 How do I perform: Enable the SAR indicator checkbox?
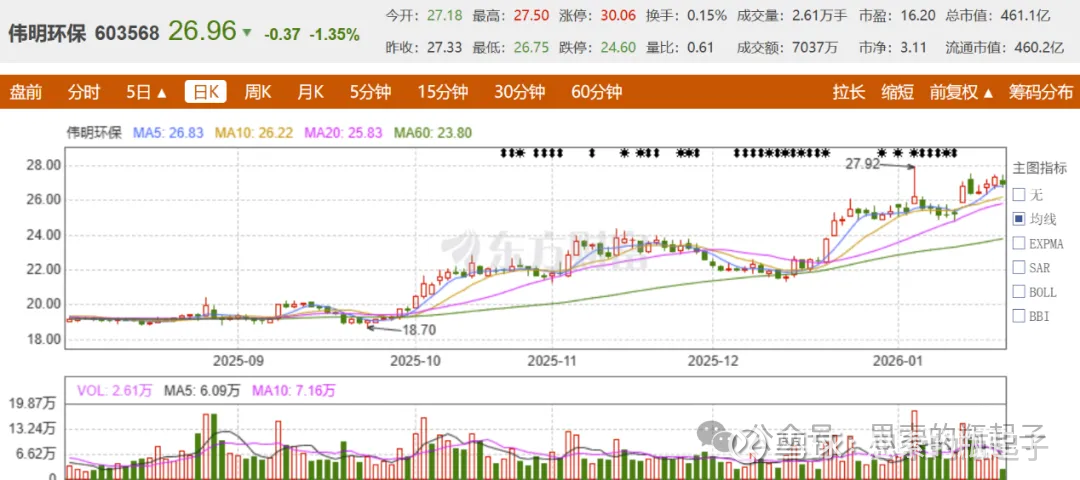click(x=1019, y=267)
